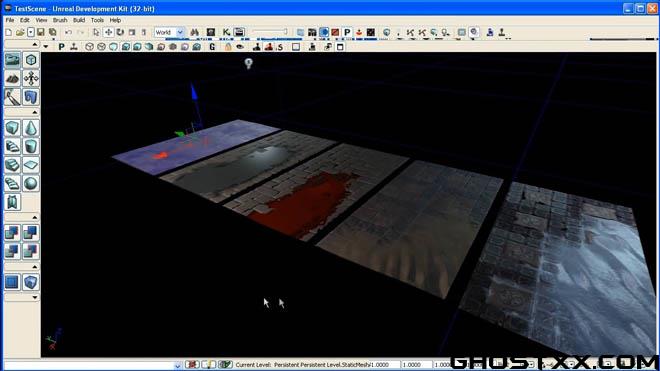
Task: Open the Brush menu
Action: pyautogui.click(x=60, y=20)
